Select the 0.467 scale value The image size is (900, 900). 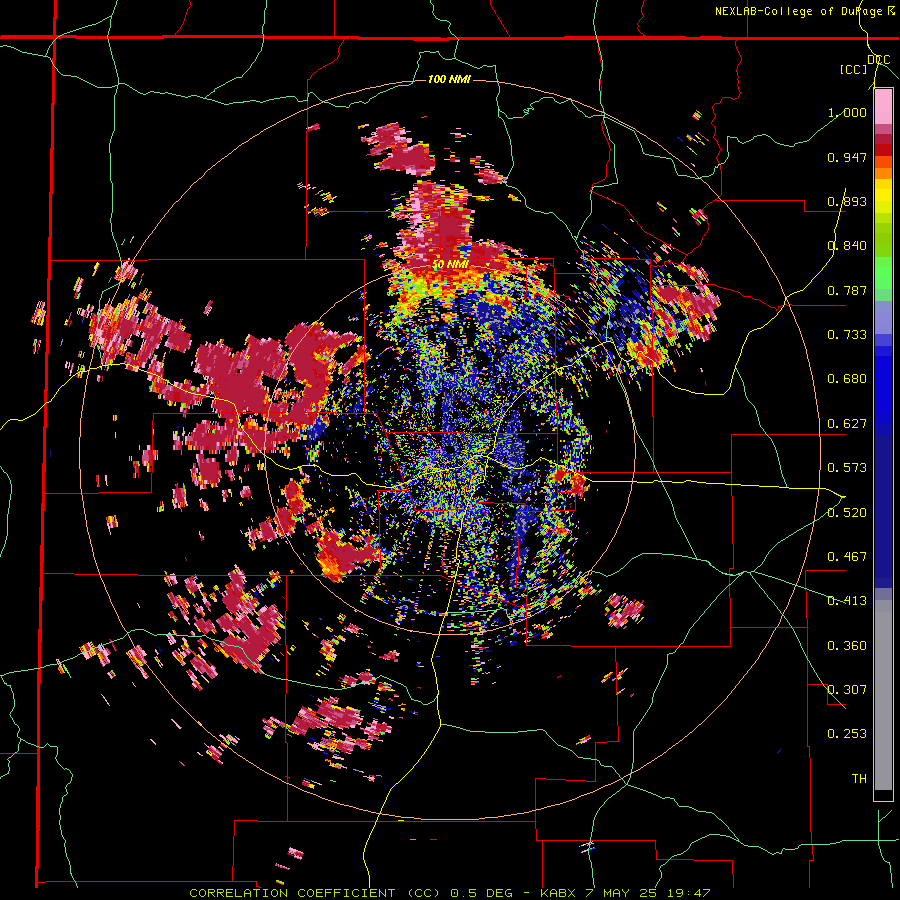847,556
